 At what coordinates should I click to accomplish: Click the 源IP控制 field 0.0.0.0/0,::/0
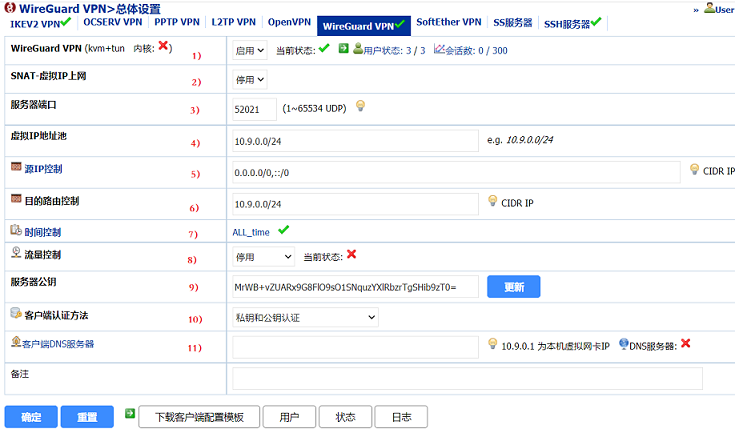(456, 172)
